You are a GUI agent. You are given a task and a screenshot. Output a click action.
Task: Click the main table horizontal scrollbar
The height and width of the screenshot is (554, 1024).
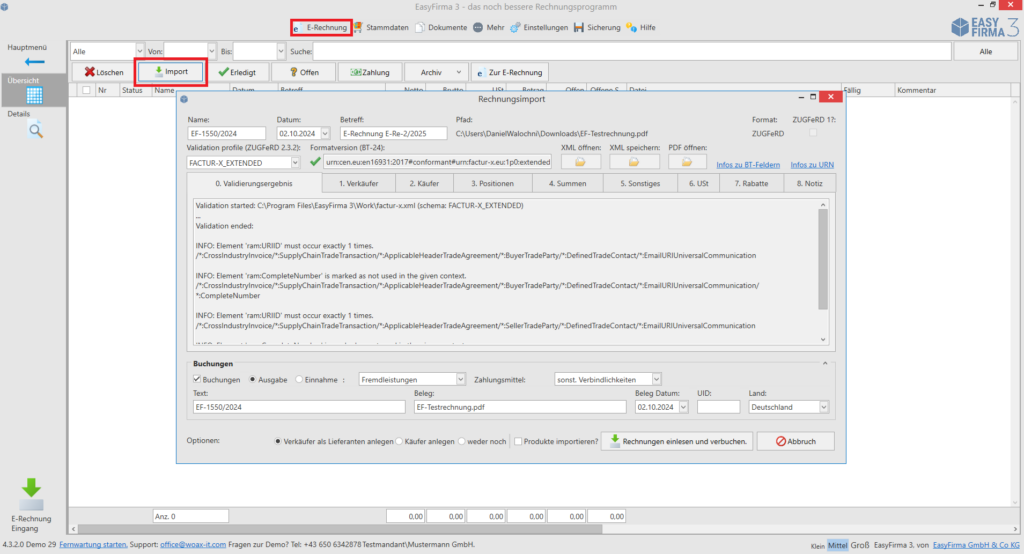coord(340,529)
